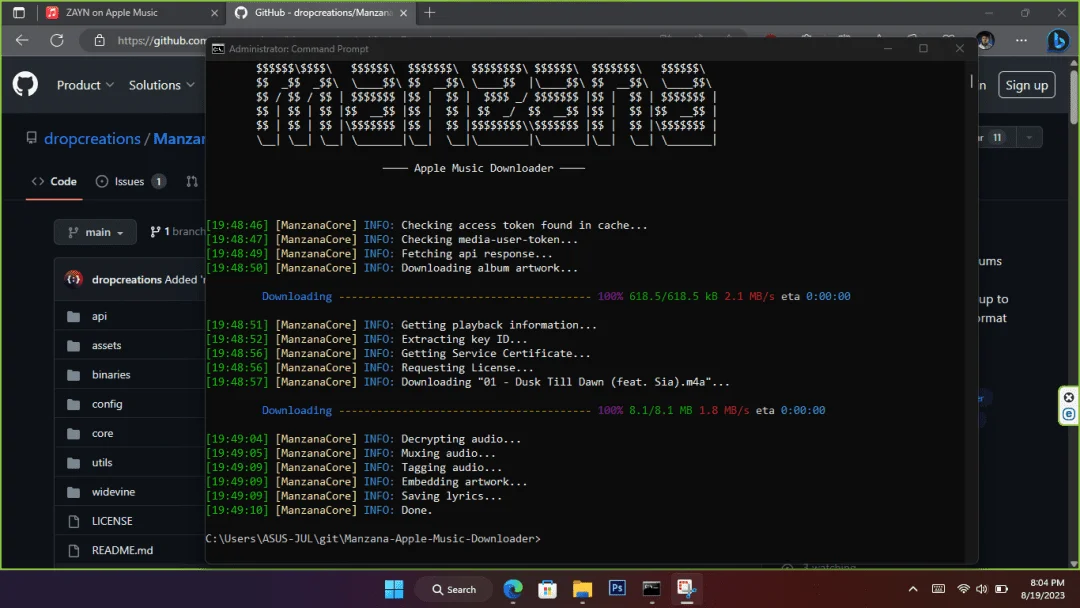Open the browser profile avatar

click(x=985, y=41)
